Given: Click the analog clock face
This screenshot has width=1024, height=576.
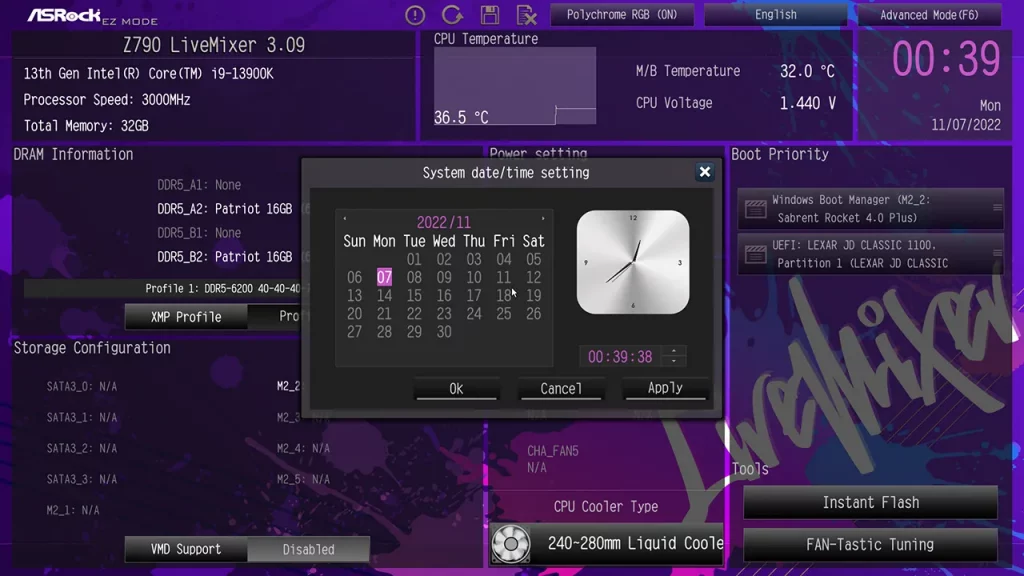Looking at the screenshot, I should [x=633, y=262].
